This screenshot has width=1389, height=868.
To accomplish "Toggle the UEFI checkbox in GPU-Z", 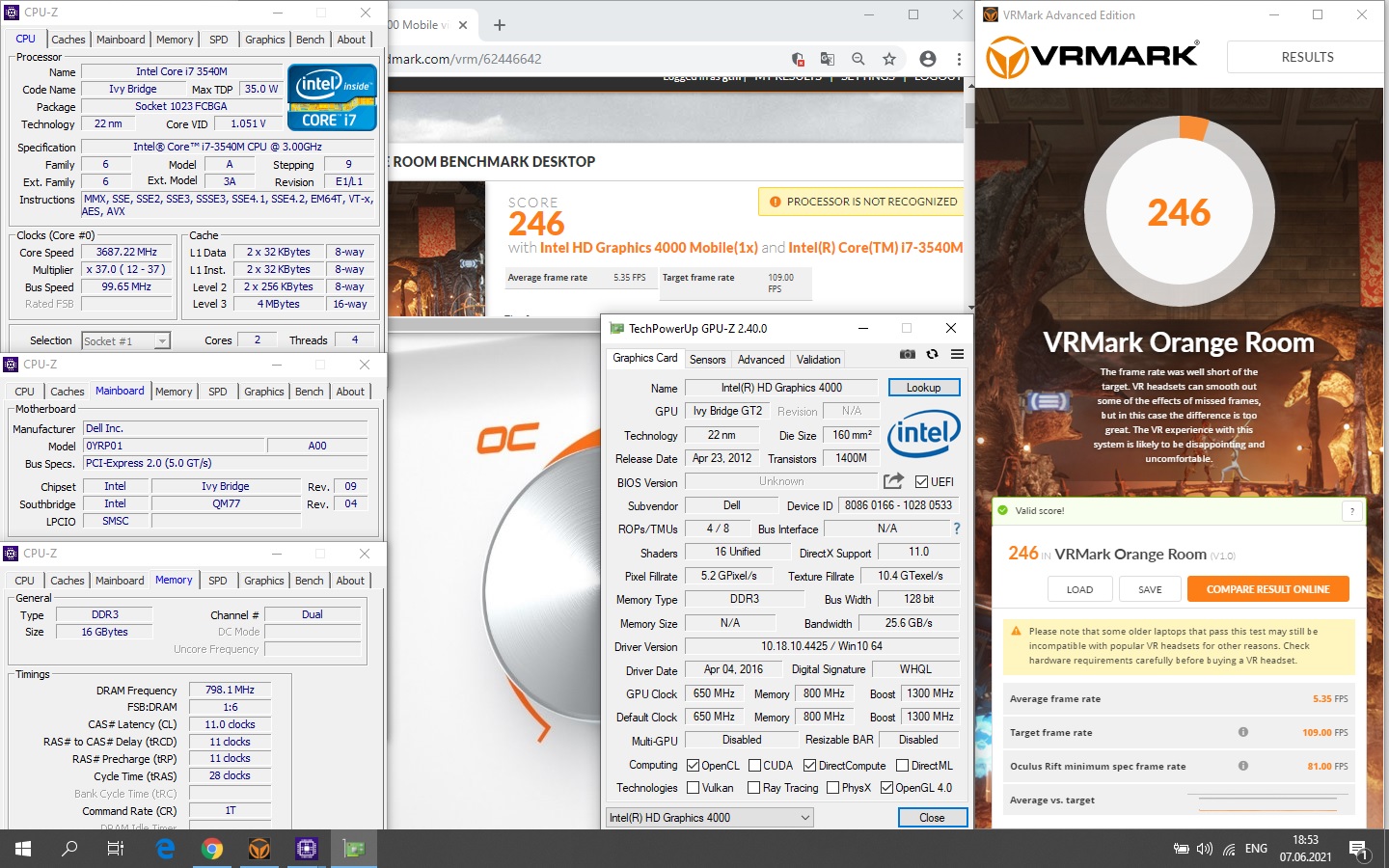I will coord(921,481).
